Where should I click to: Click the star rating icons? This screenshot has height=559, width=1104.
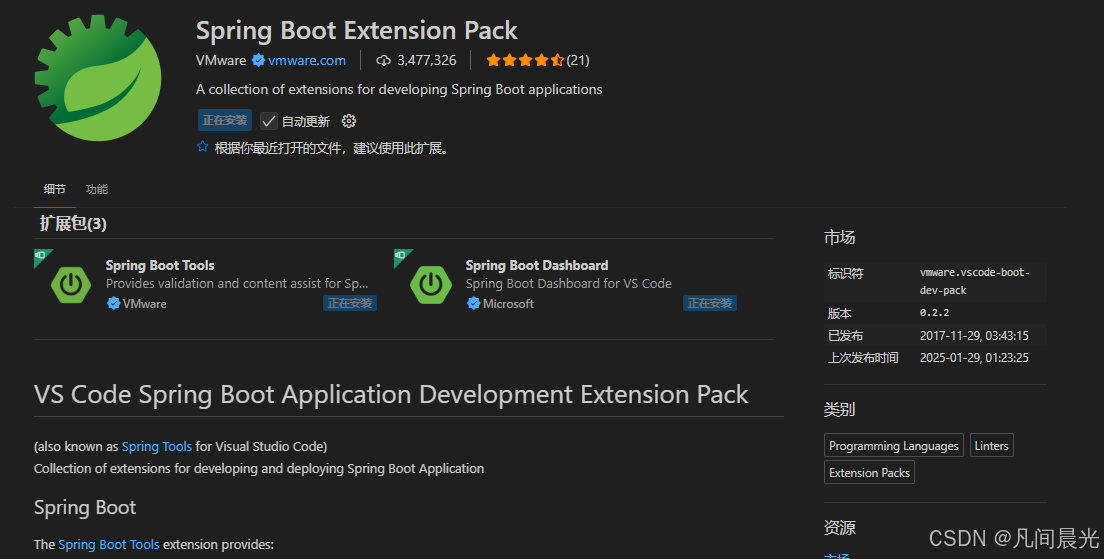(525, 61)
